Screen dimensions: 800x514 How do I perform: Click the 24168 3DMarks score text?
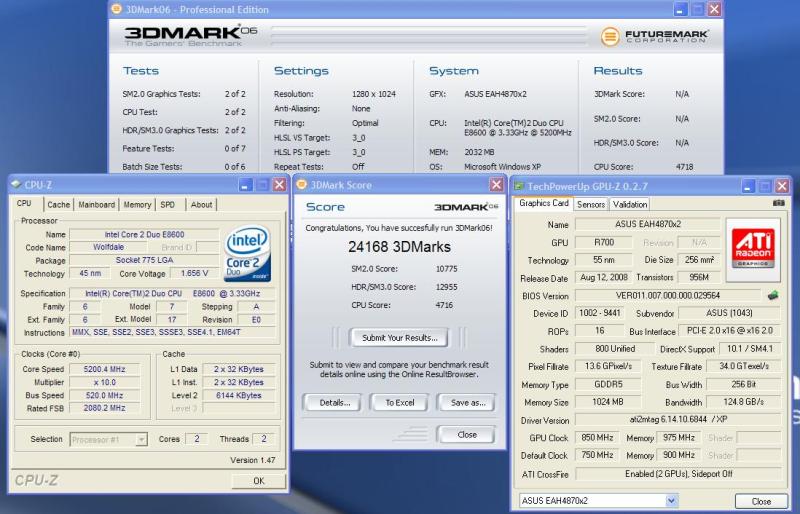[x=399, y=247]
